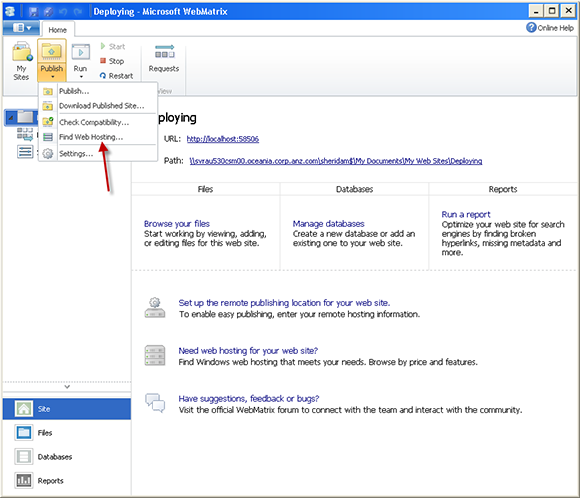Click the Run ribbon button icon
580x498 pixels.
(80, 52)
